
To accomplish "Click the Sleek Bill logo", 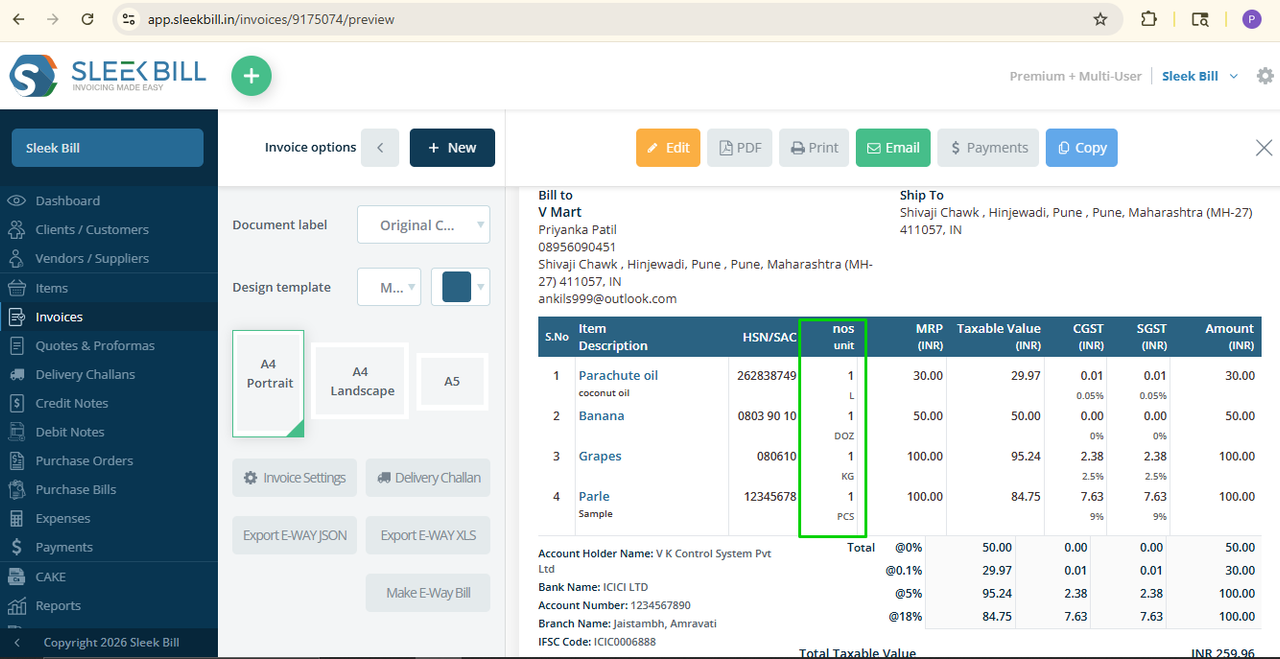I will tap(108, 76).
